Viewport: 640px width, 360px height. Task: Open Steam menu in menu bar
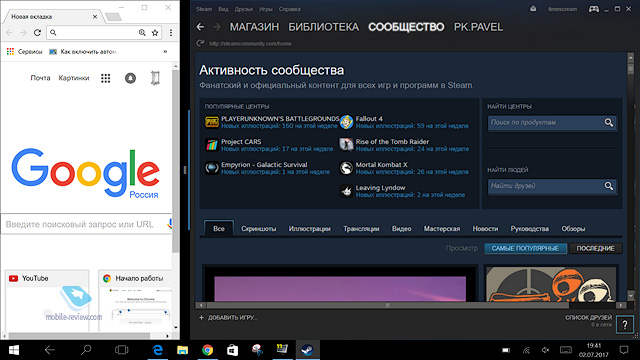point(204,9)
